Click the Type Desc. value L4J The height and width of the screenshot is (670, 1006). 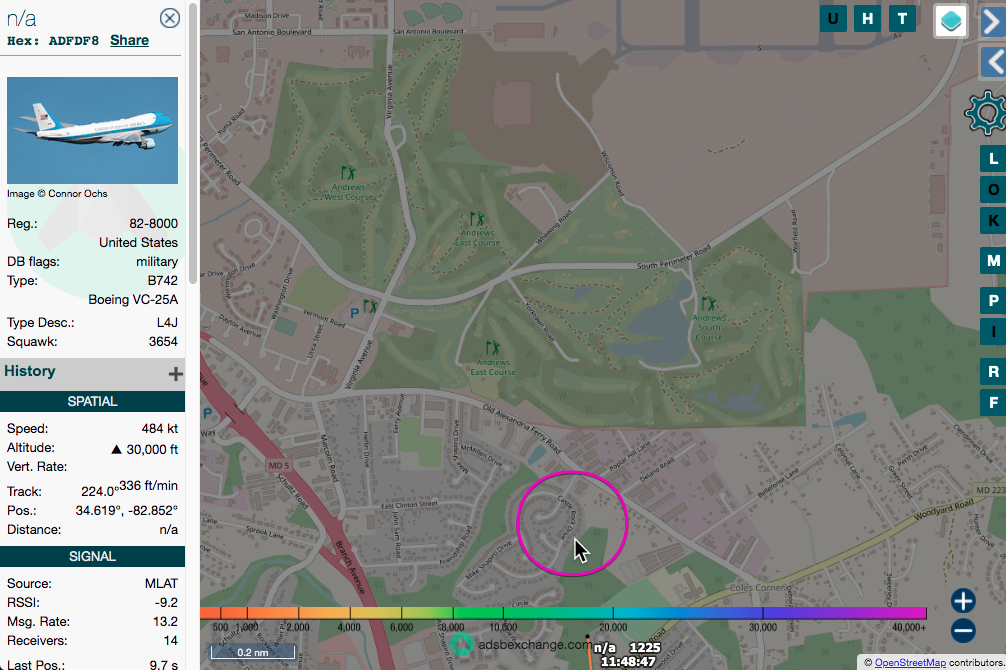coord(167,323)
